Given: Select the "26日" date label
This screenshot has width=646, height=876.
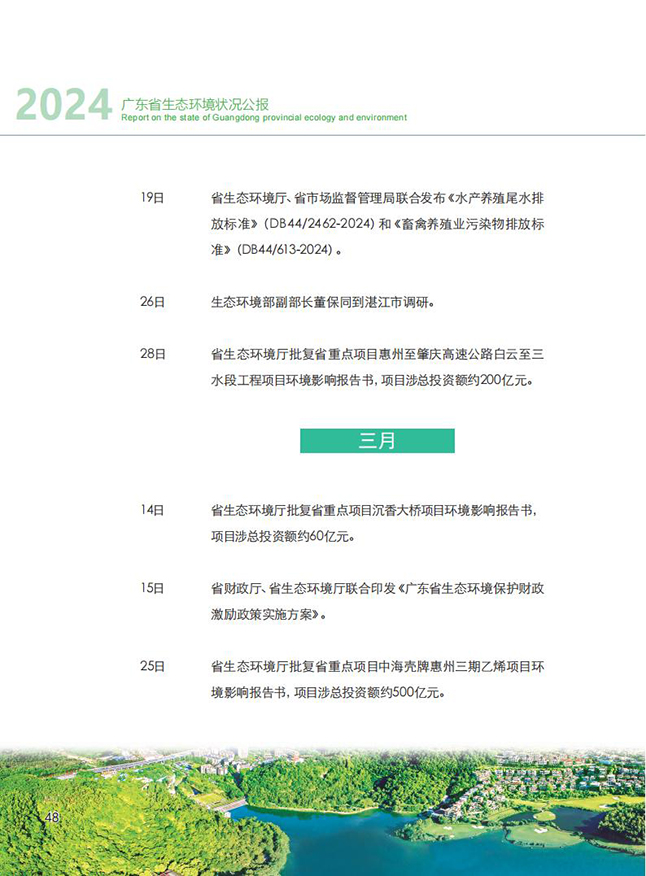Looking at the screenshot, I should click(x=152, y=301).
